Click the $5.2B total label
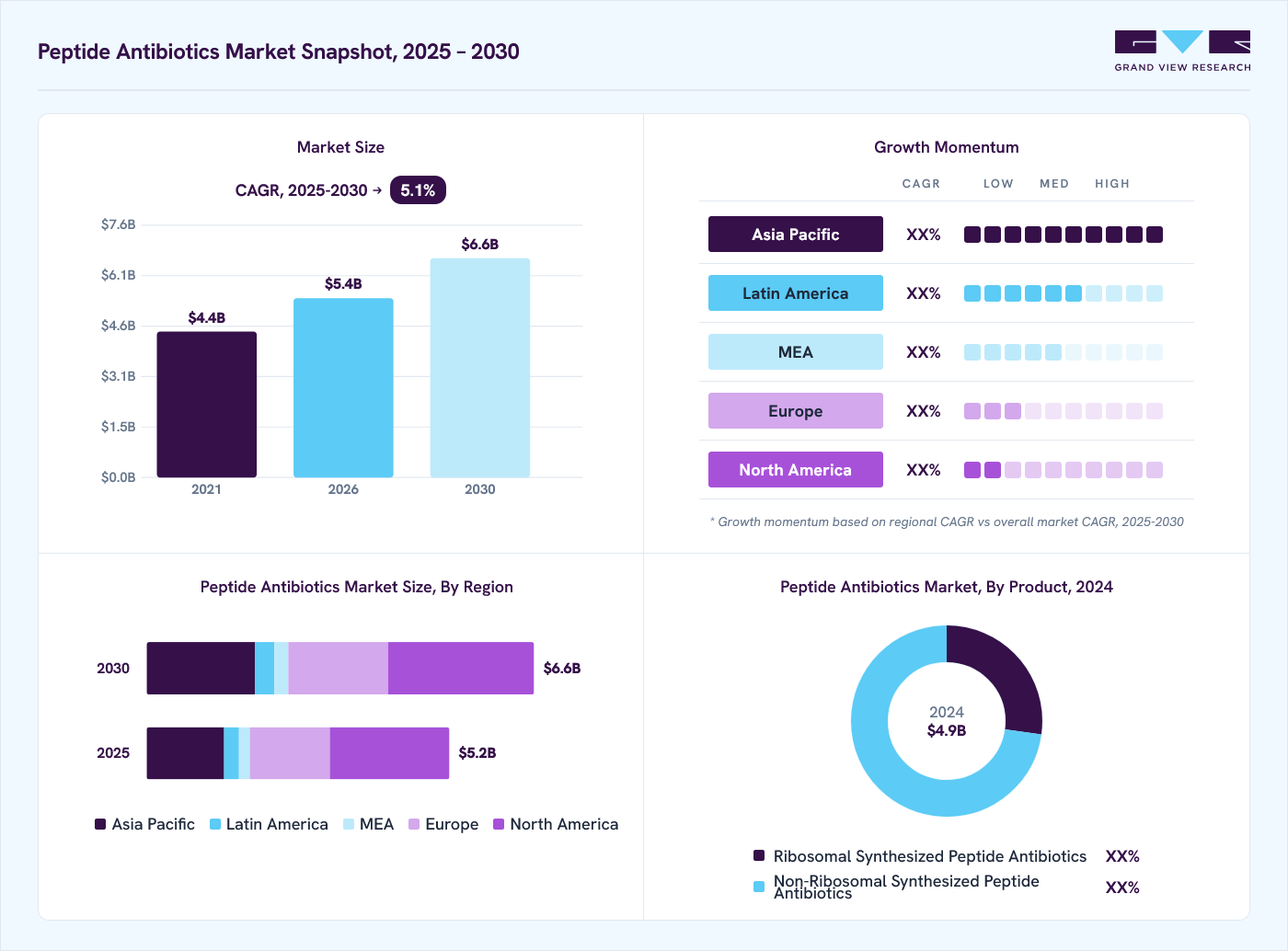Screen dimensions: 1288x951 point(477,753)
